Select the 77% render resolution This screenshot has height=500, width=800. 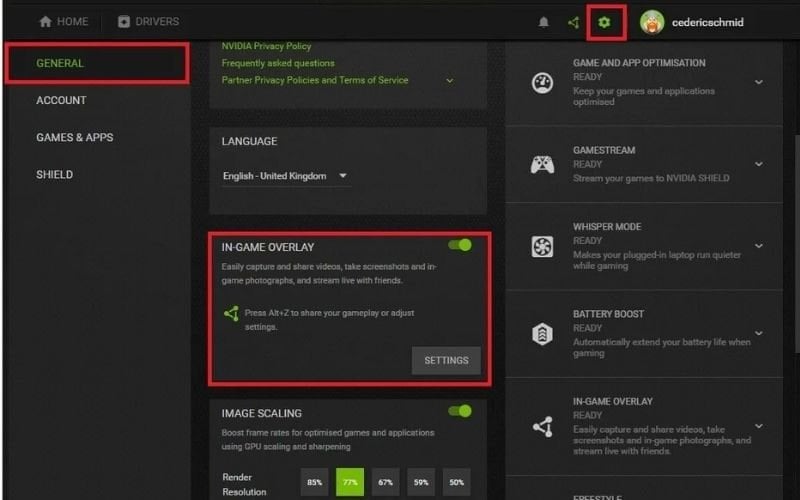[x=350, y=482]
